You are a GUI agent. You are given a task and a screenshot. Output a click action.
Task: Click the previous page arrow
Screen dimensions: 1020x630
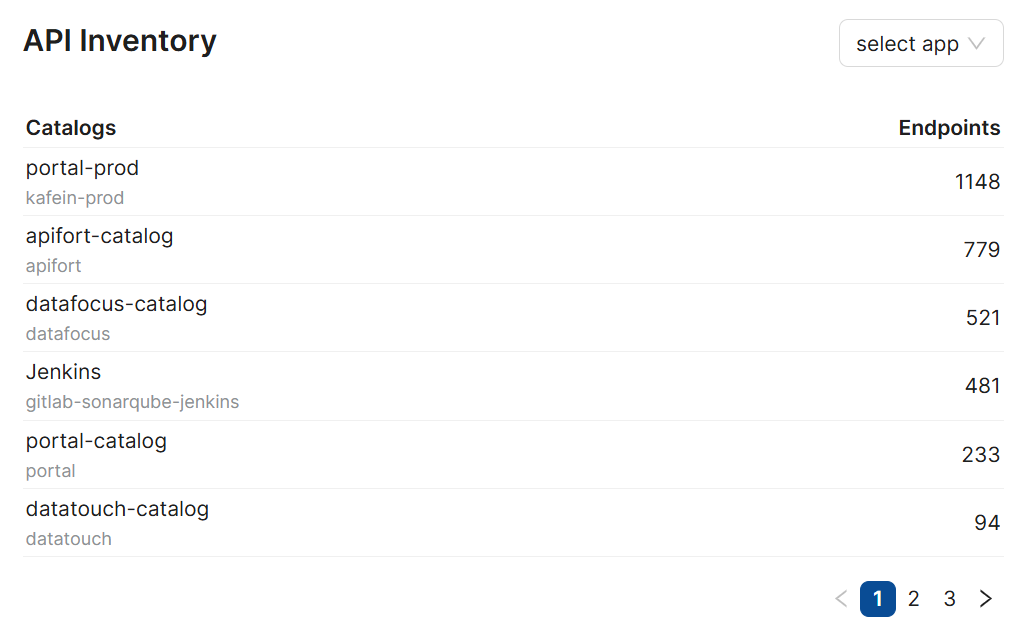click(841, 599)
